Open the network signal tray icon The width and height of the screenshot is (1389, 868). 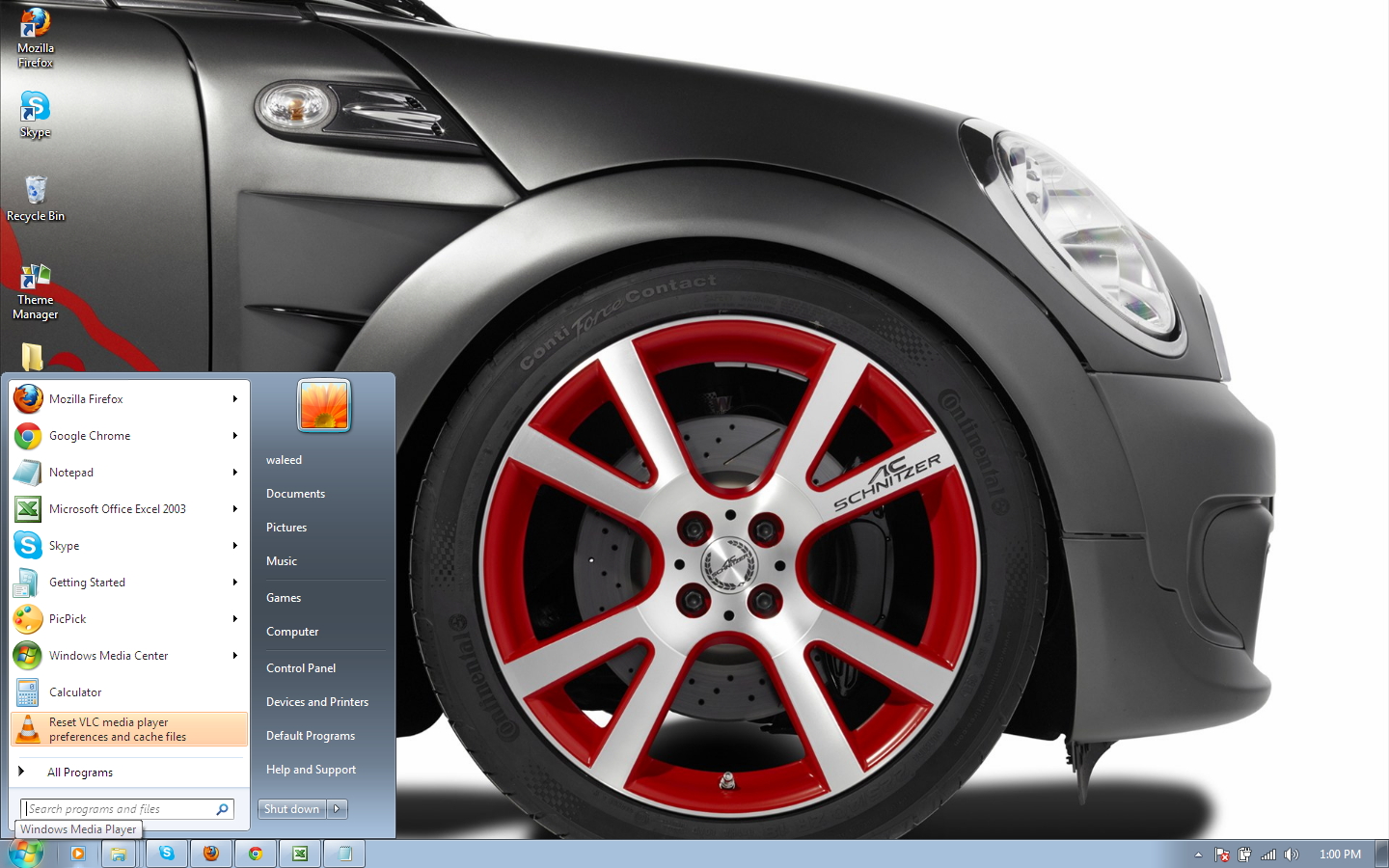pyautogui.click(x=1268, y=854)
